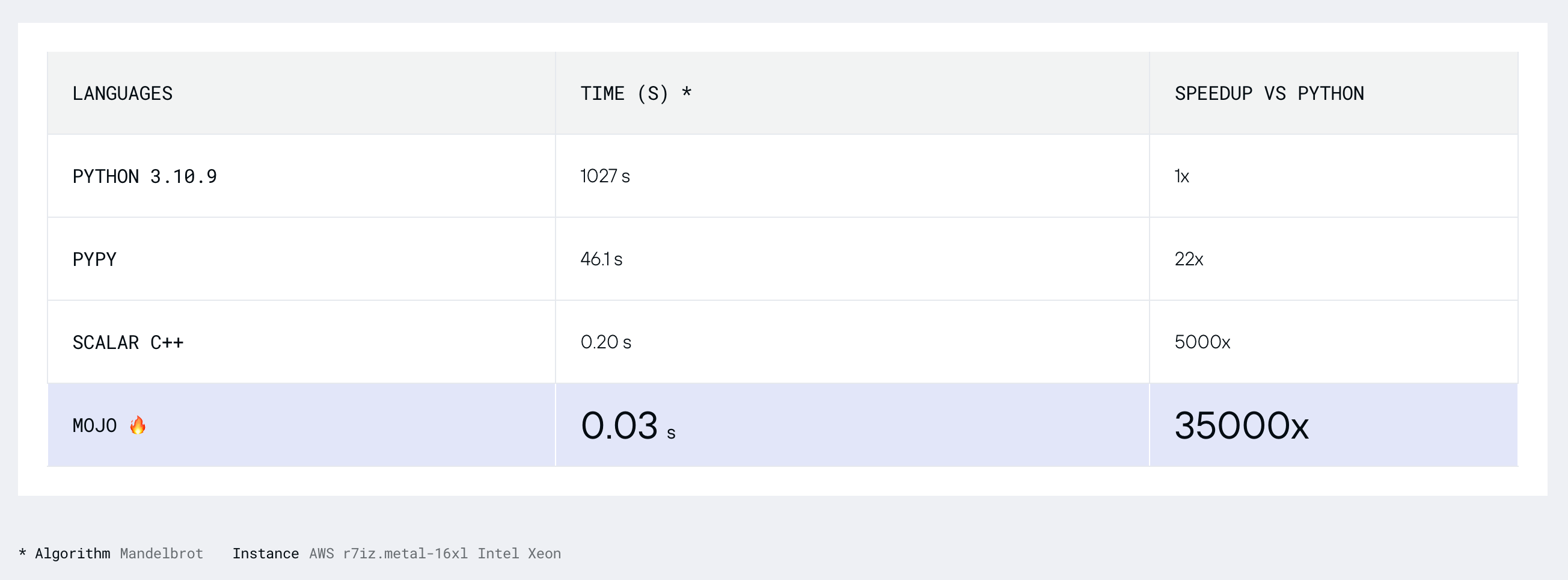Select the PYPY row label
Screen dimensions: 1568x580
pos(94,259)
